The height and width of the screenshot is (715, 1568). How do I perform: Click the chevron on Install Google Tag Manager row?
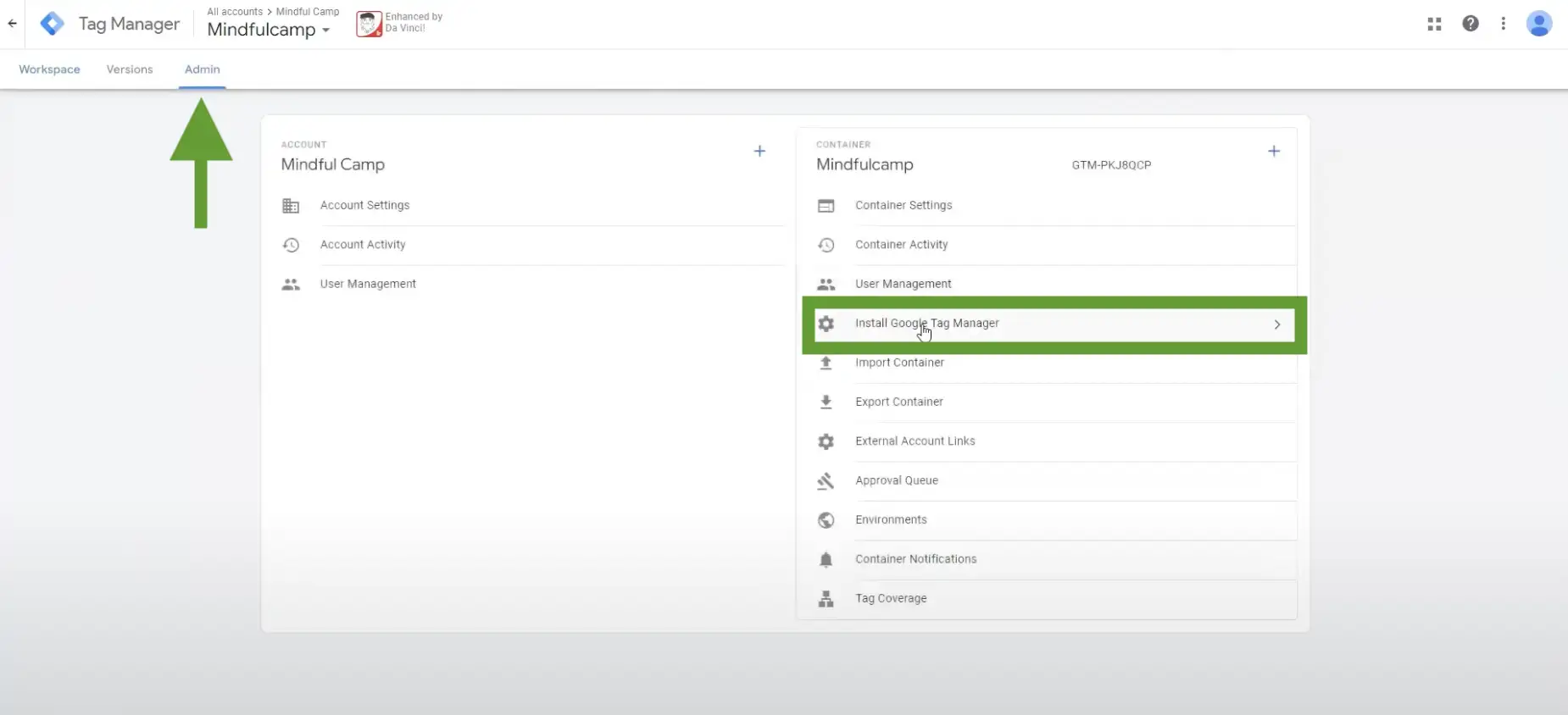point(1277,324)
